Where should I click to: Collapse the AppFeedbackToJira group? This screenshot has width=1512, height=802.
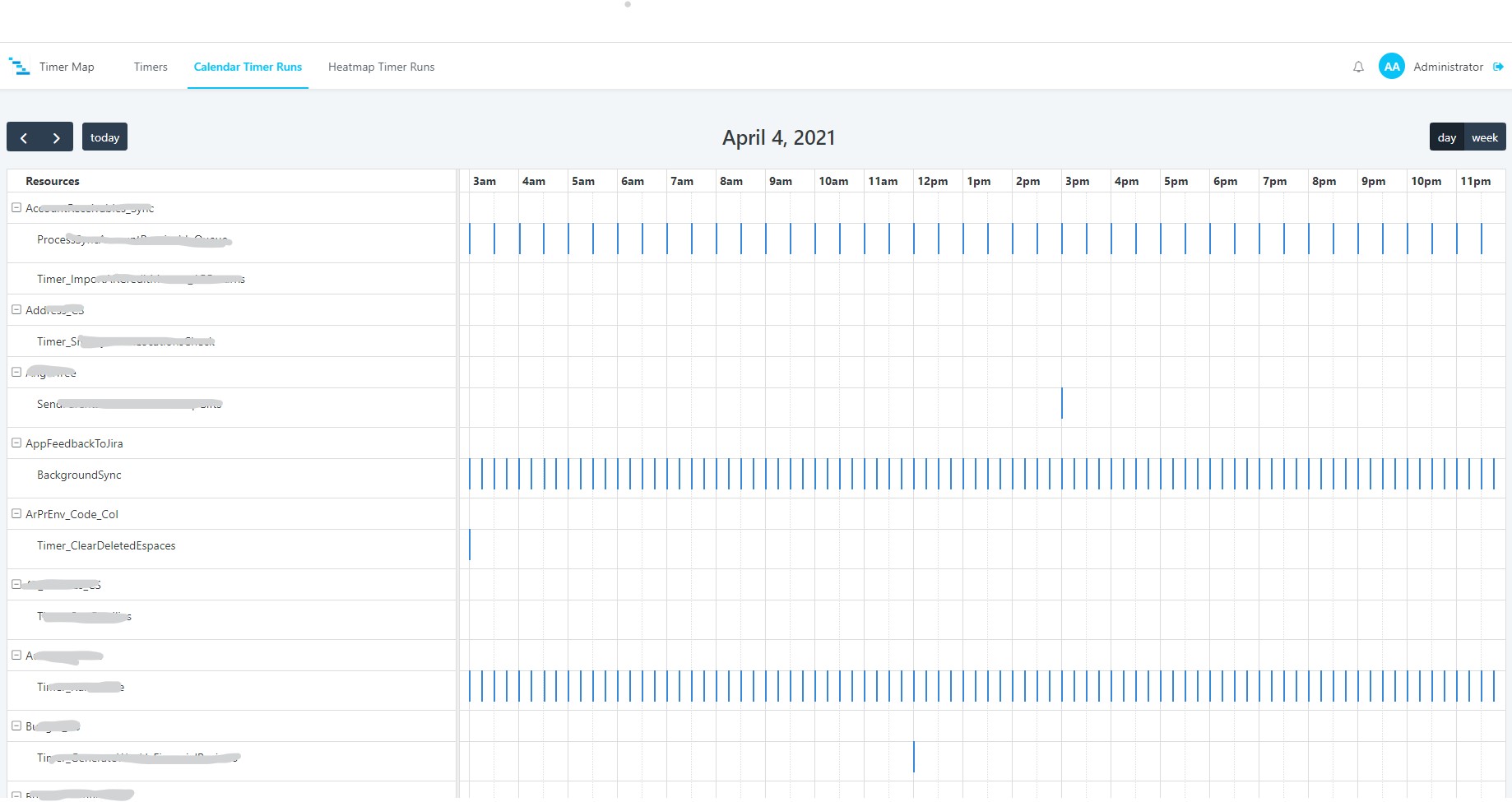[16, 443]
